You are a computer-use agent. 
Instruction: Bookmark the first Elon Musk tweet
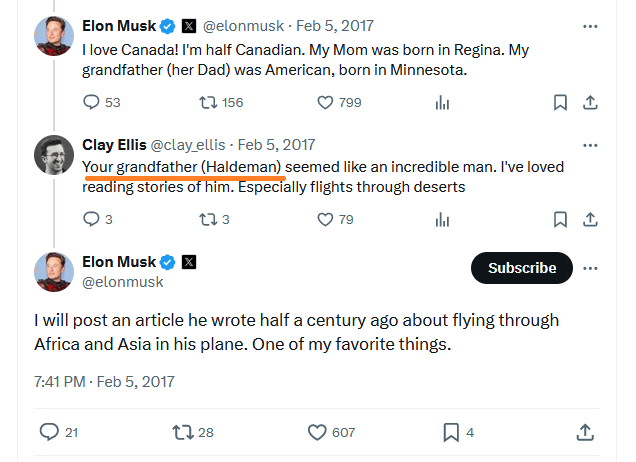coord(561,102)
